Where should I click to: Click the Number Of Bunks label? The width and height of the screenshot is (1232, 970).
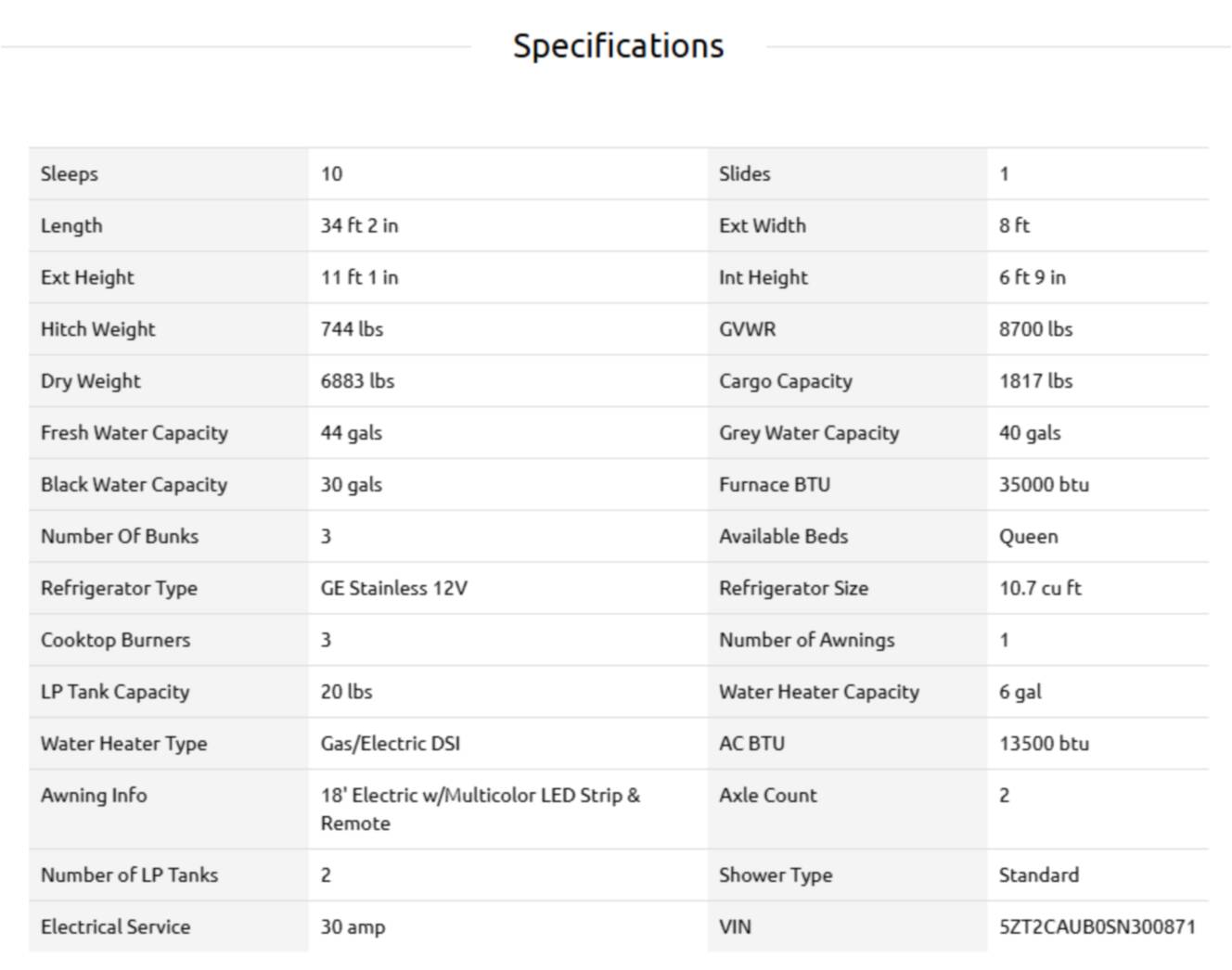coord(119,536)
